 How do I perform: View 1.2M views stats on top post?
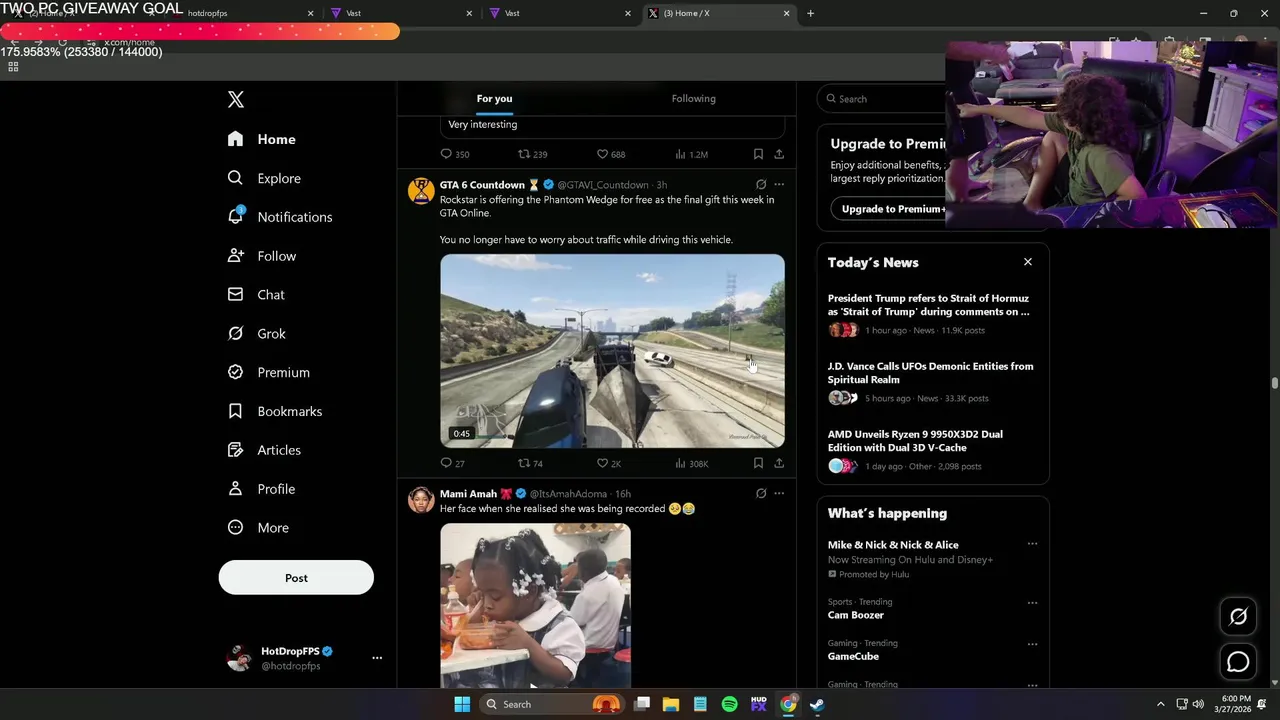(x=691, y=154)
